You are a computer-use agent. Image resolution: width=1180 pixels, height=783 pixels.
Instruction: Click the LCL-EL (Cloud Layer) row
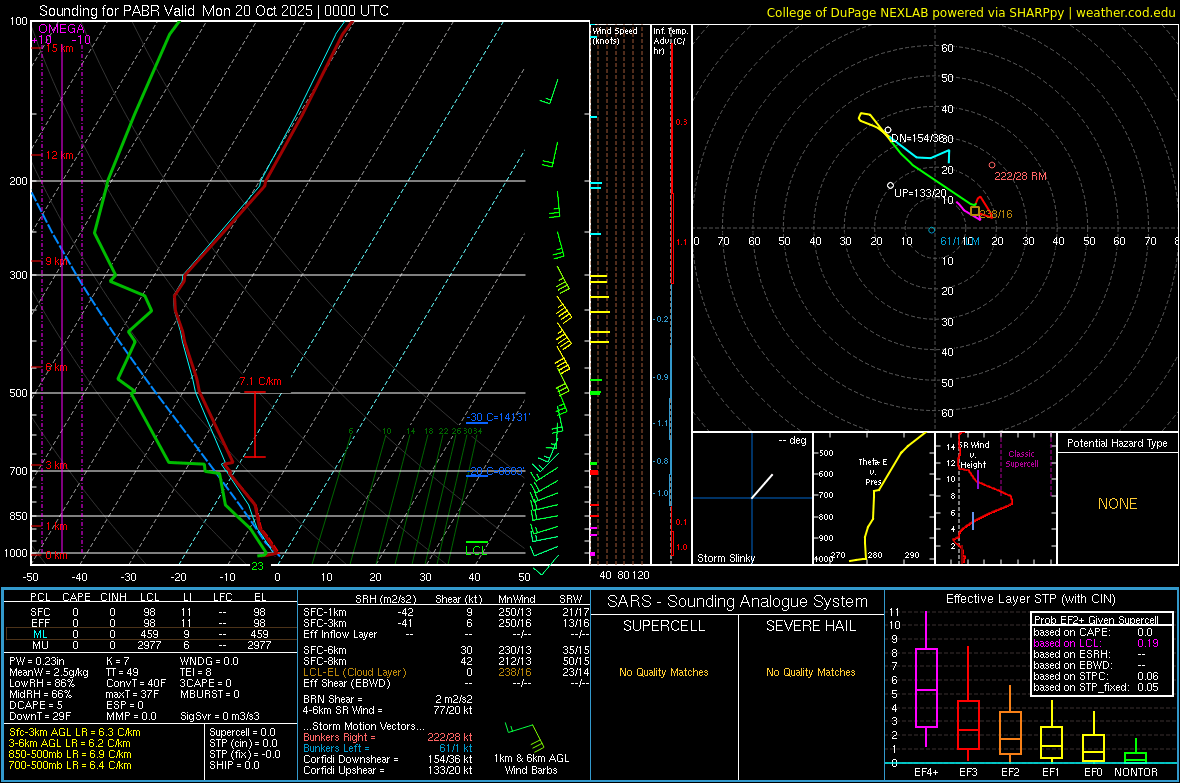[446, 672]
